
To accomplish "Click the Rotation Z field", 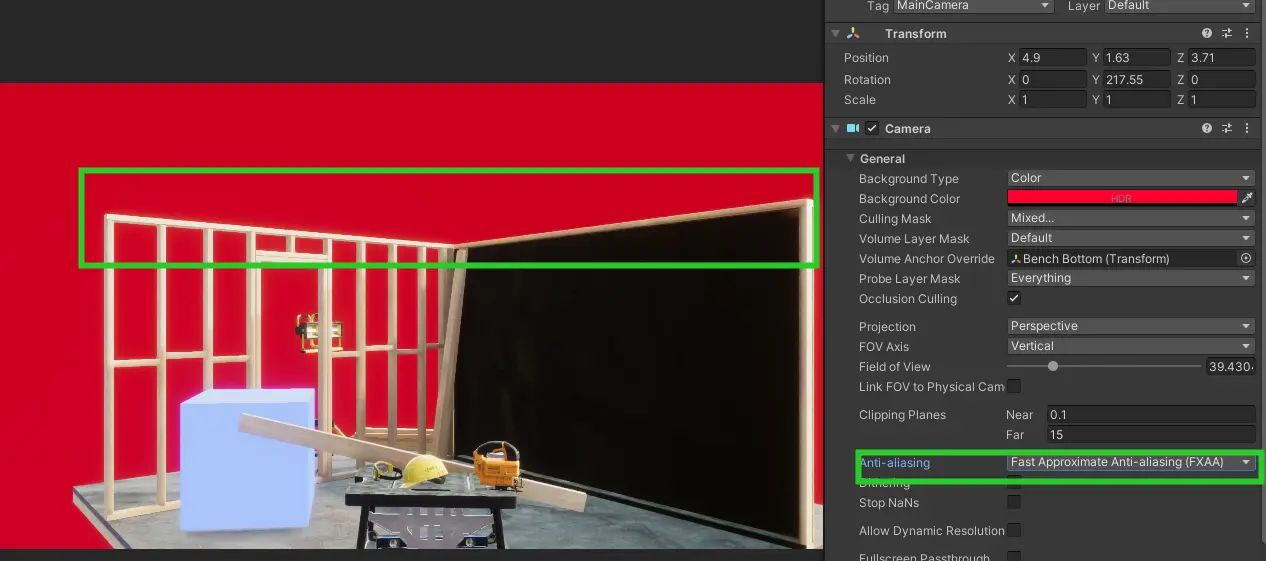I will (1221, 79).
